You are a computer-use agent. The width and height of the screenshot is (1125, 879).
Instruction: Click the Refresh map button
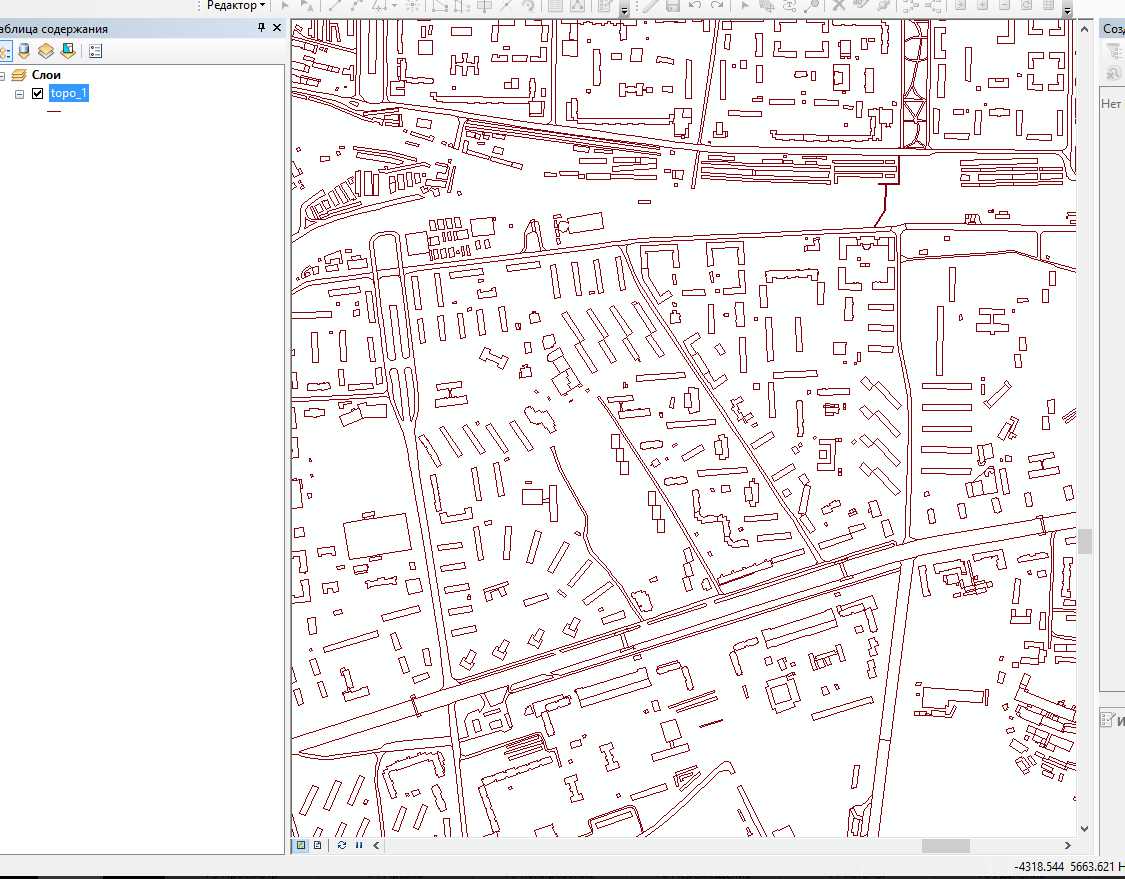pyautogui.click(x=342, y=846)
